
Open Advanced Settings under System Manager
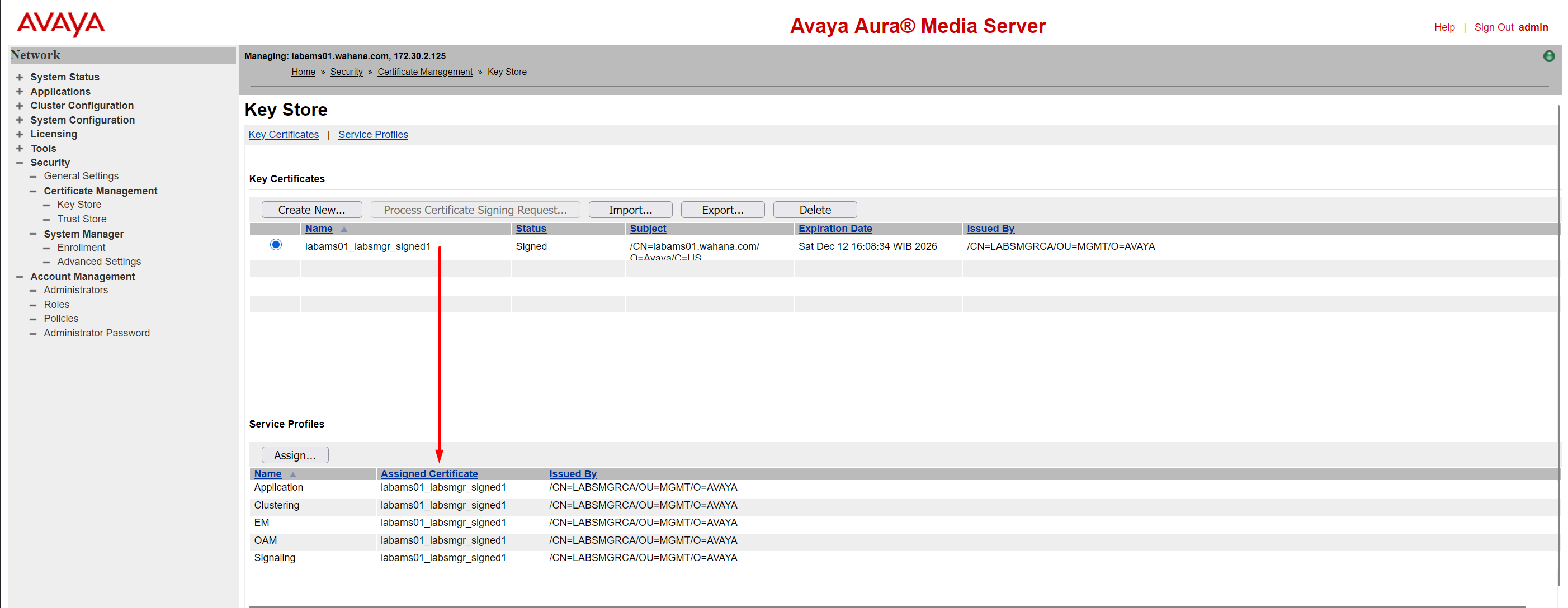click(x=98, y=262)
